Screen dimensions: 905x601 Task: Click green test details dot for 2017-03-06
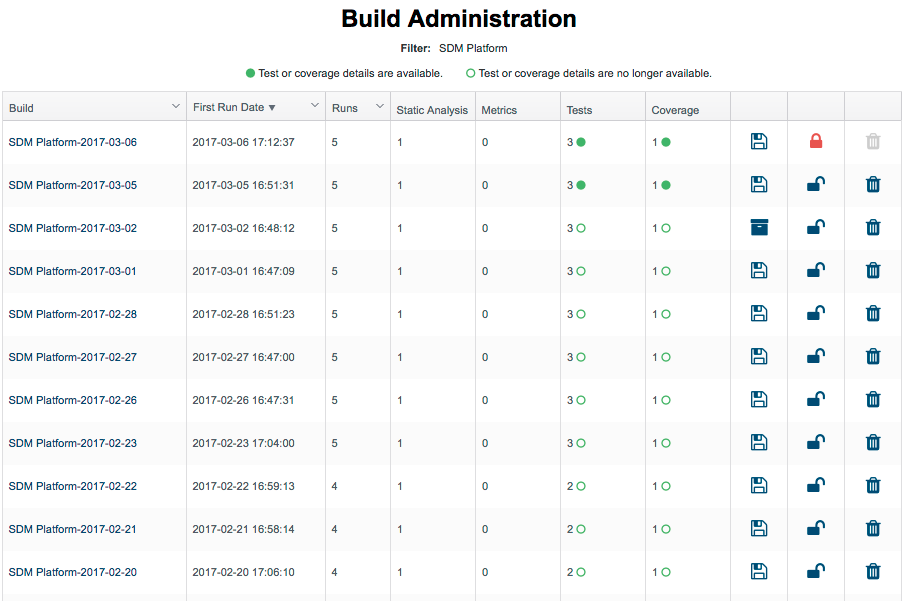(x=581, y=142)
